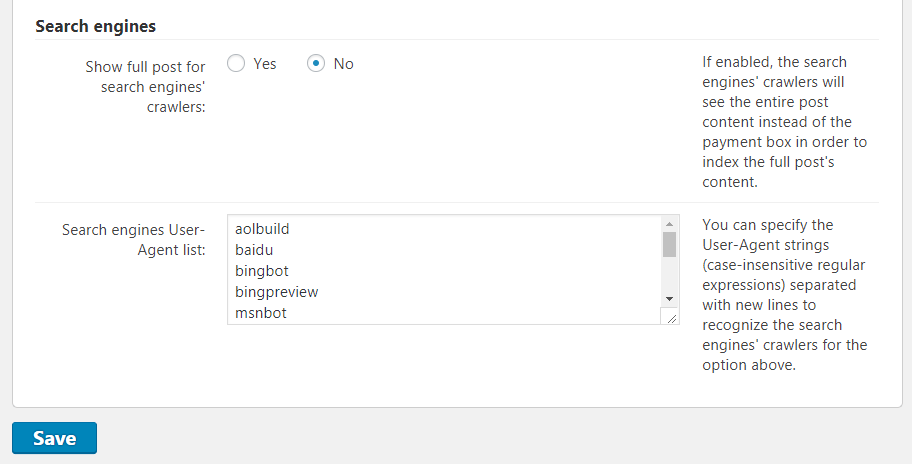Image resolution: width=912 pixels, height=464 pixels.
Task: Place cursor on the "bingbot" entry
Action: click(262, 271)
